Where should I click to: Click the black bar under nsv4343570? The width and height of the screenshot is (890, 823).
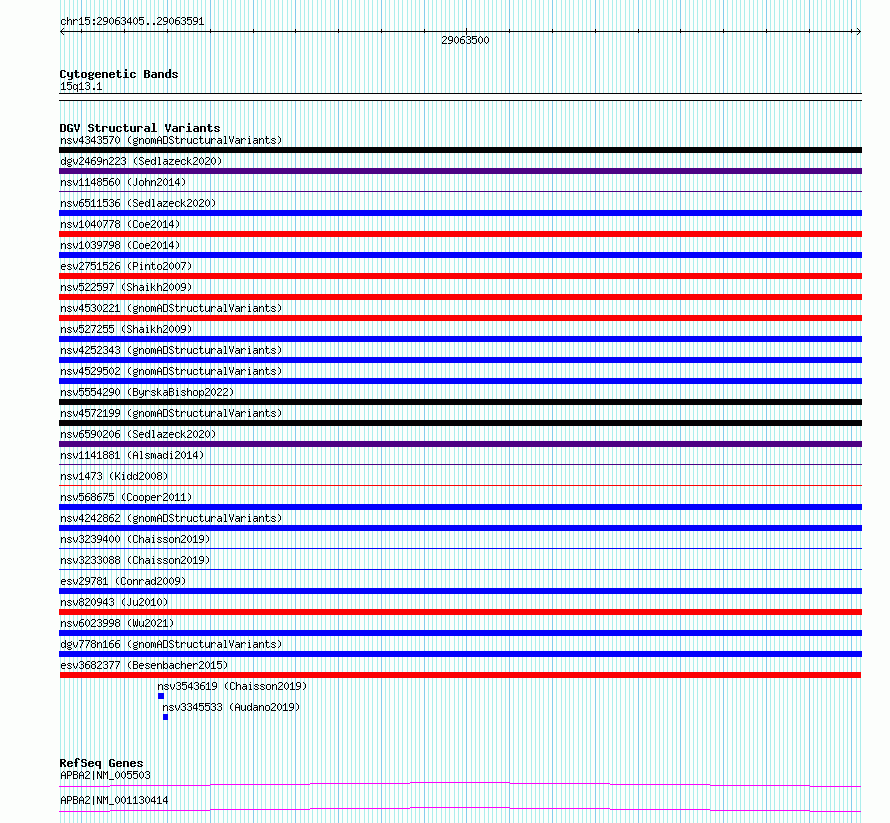coord(460,150)
